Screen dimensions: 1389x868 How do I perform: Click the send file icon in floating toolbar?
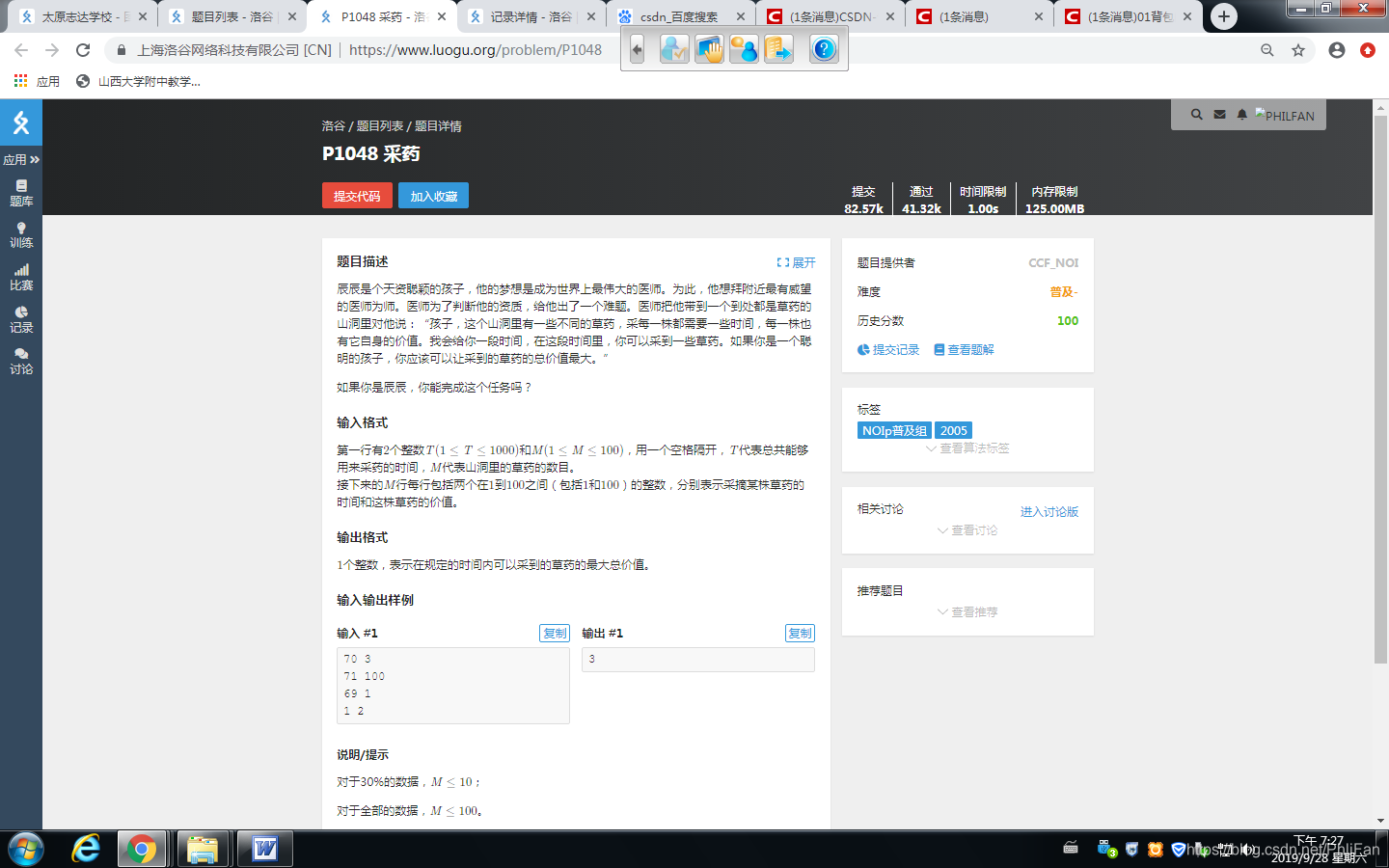(x=778, y=49)
